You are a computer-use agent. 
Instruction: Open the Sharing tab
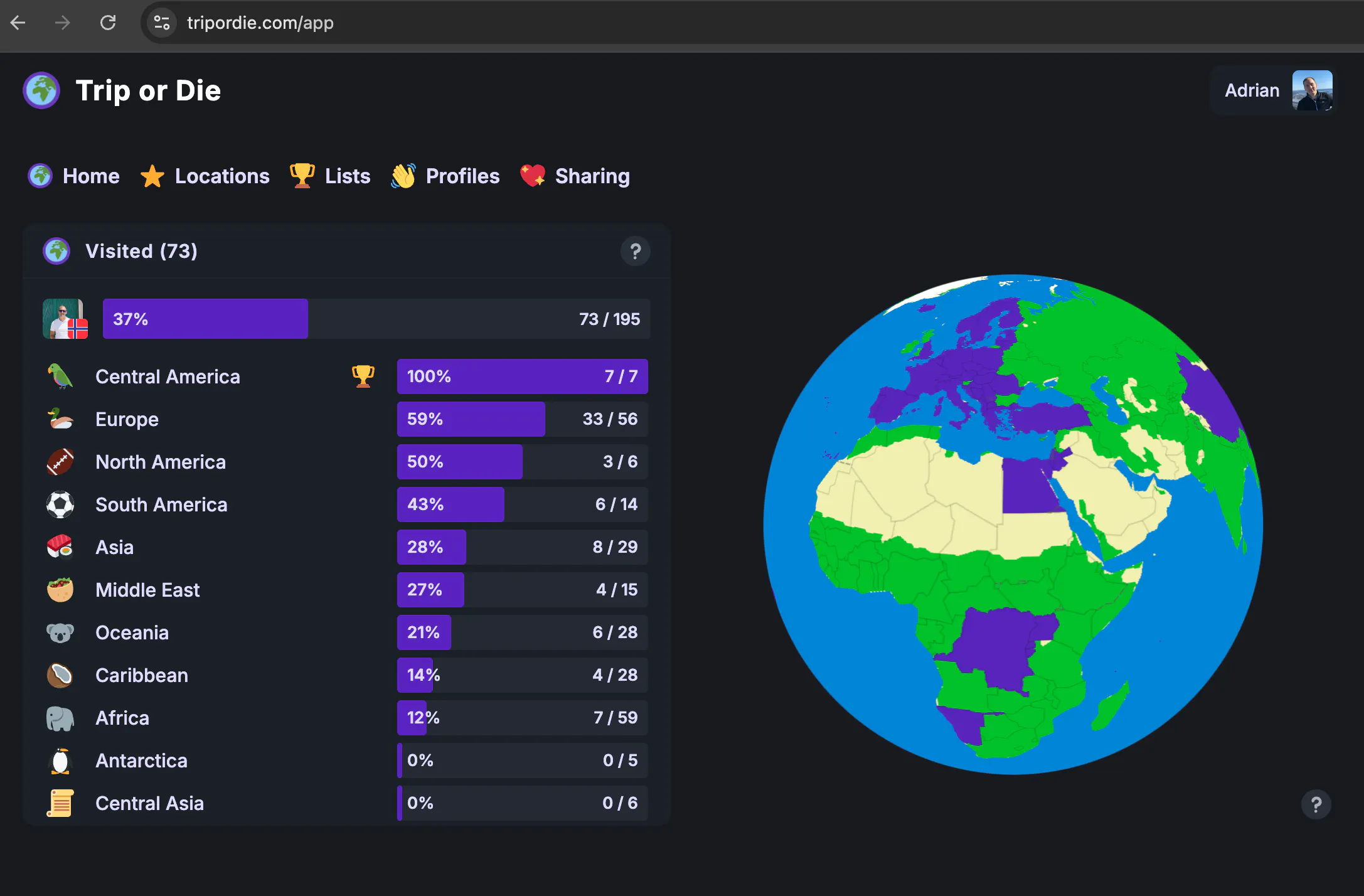[x=575, y=176]
